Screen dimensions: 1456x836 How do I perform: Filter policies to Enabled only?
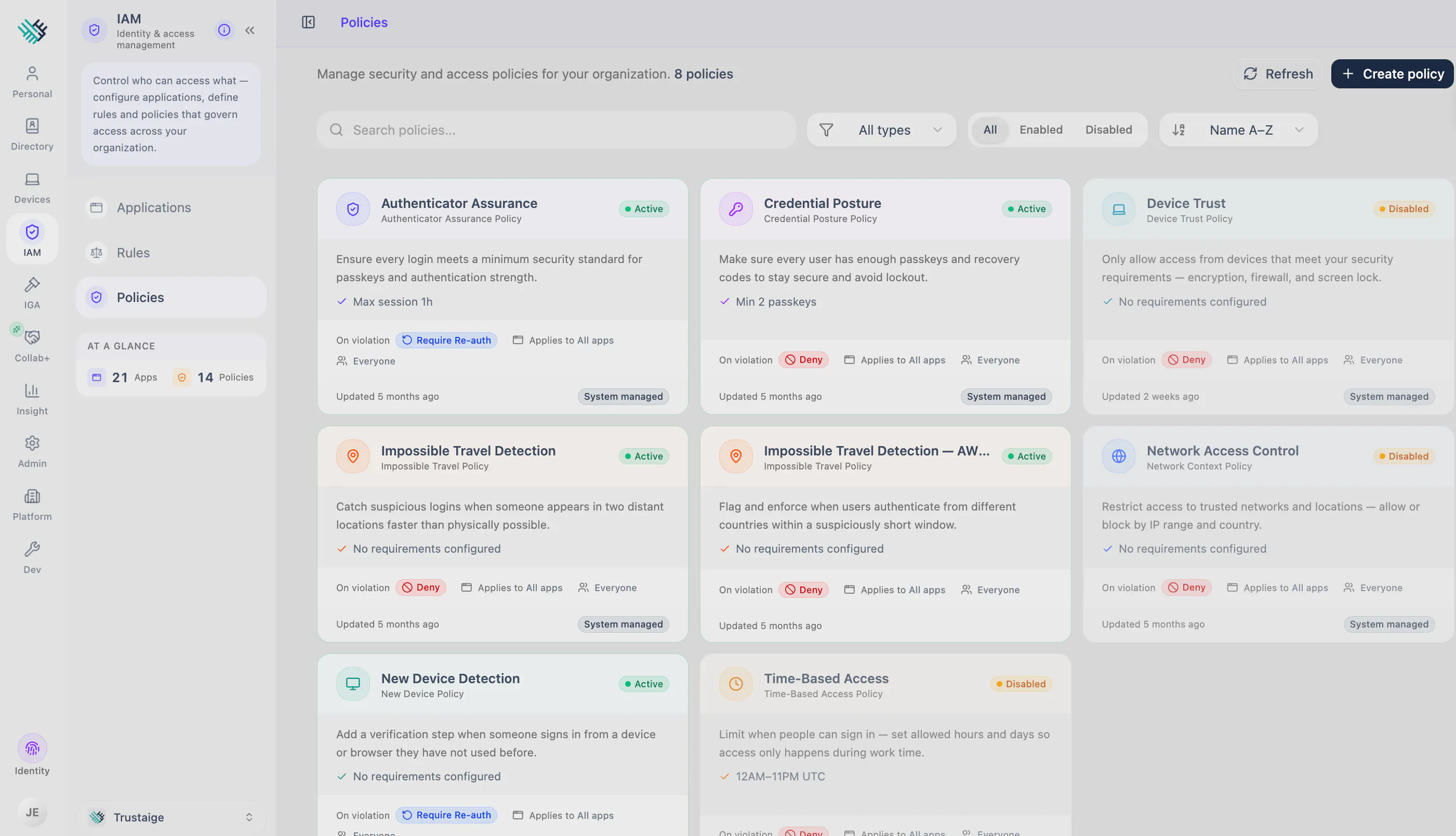coord(1041,130)
